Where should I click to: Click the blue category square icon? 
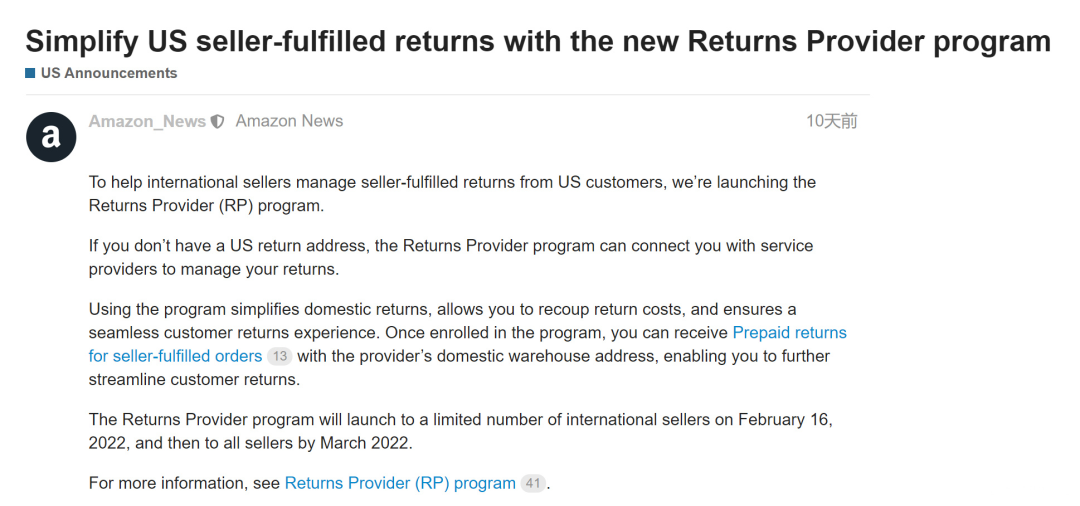pos(30,73)
